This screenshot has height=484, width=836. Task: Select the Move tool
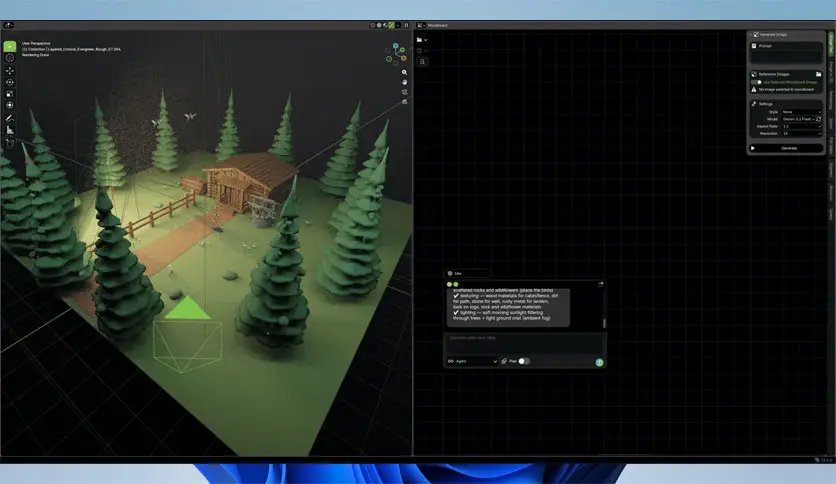click(x=10, y=70)
